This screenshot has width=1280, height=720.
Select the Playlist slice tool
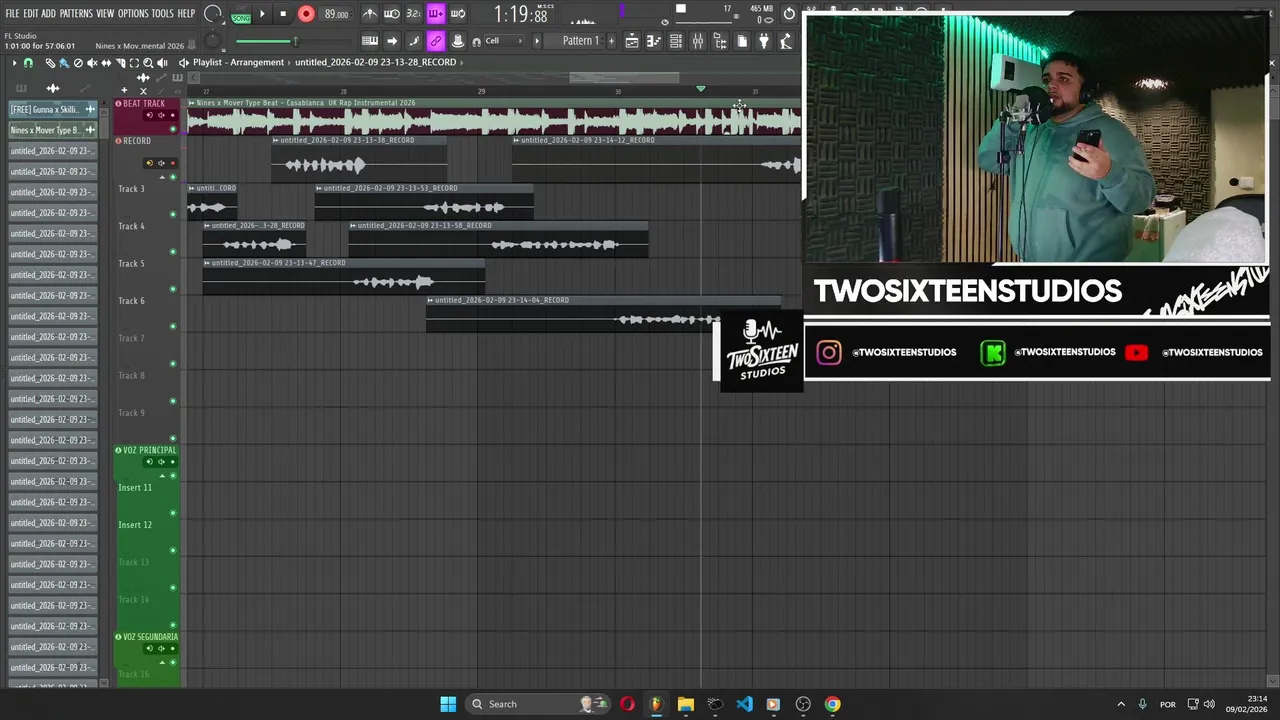click(x=120, y=63)
